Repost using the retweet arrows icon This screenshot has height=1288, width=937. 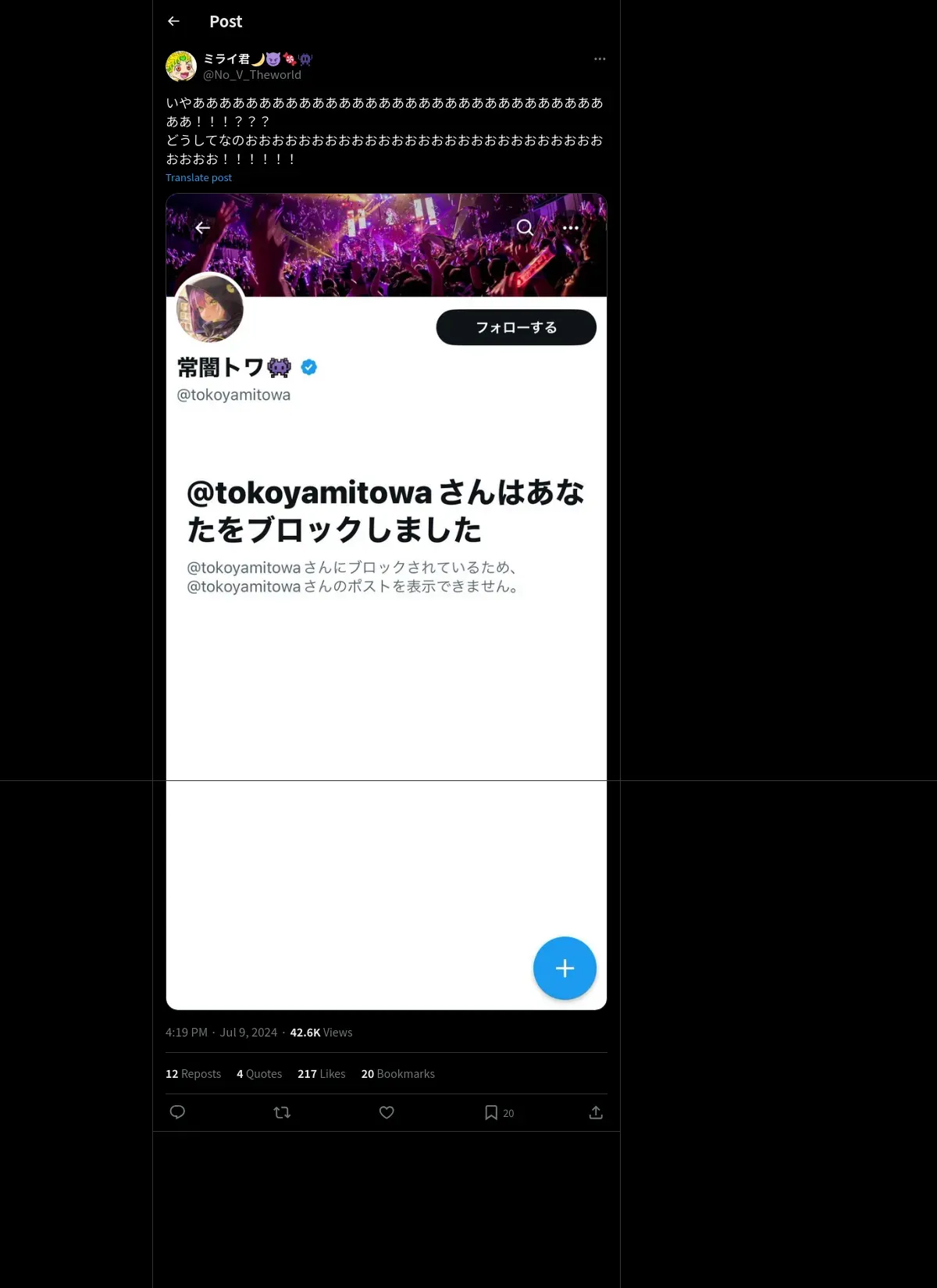pyautogui.click(x=282, y=1112)
